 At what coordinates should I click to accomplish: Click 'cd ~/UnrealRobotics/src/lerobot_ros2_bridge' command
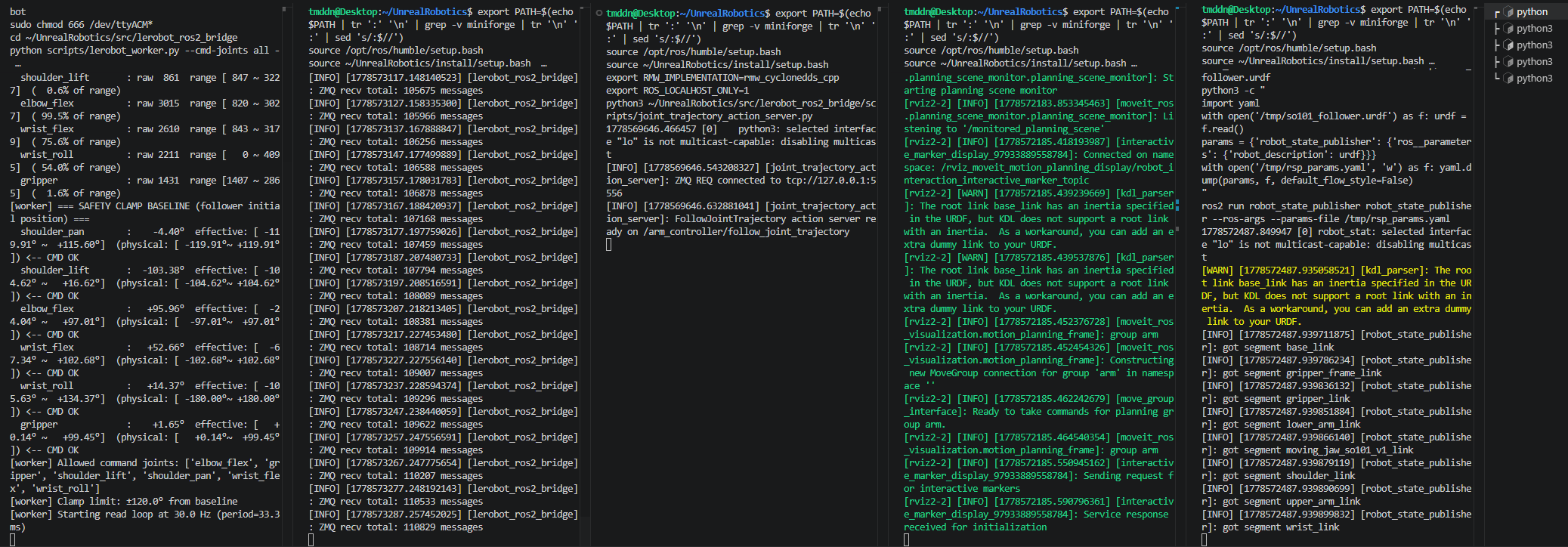tap(123, 37)
